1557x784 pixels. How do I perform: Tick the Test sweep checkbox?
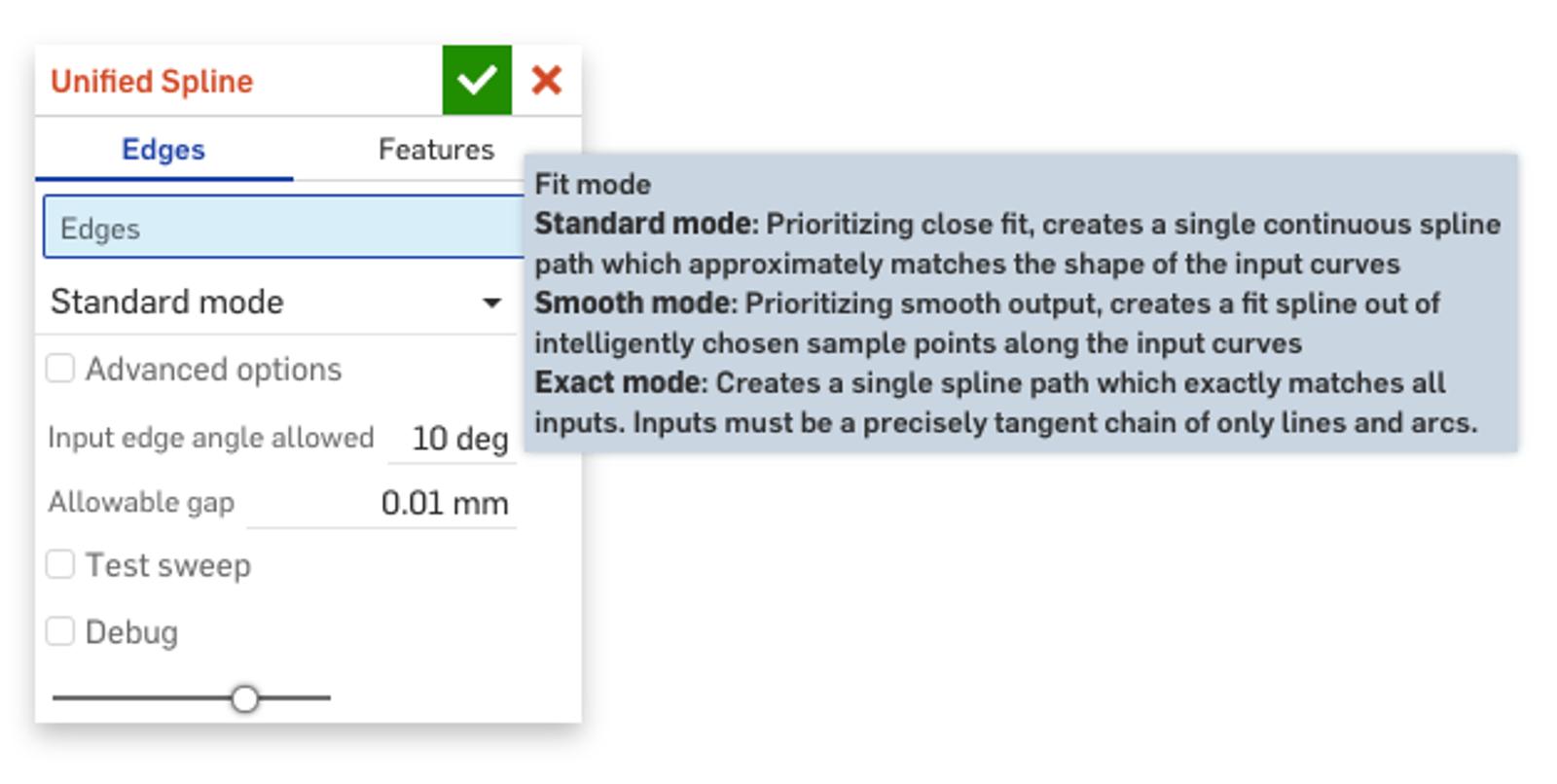60,565
